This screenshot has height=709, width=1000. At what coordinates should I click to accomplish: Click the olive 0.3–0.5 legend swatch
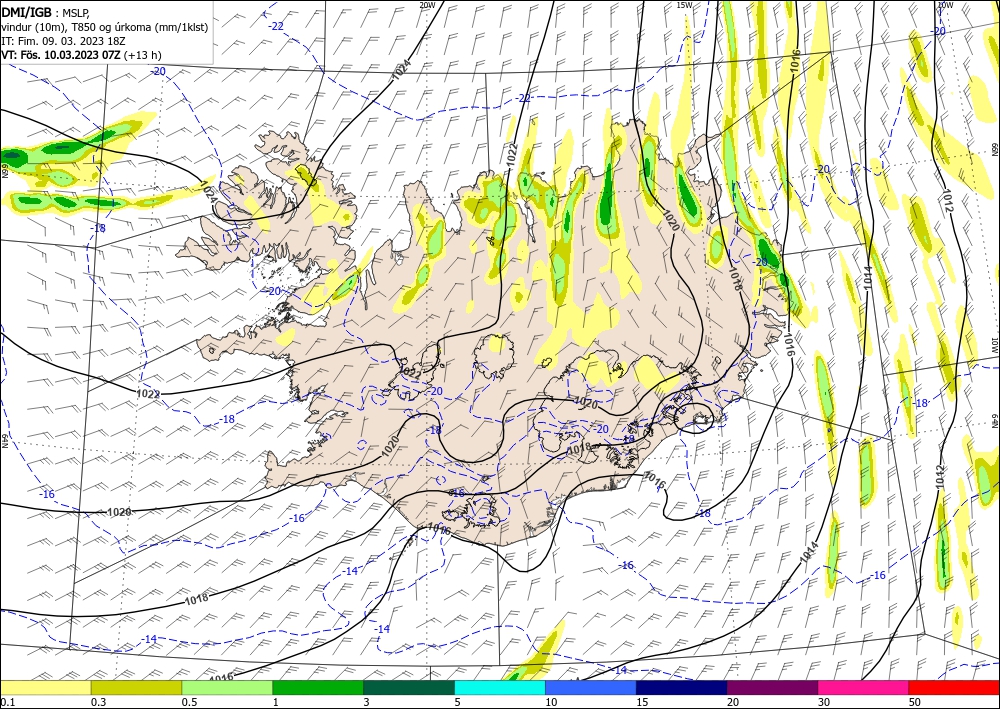[x=136, y=688]
